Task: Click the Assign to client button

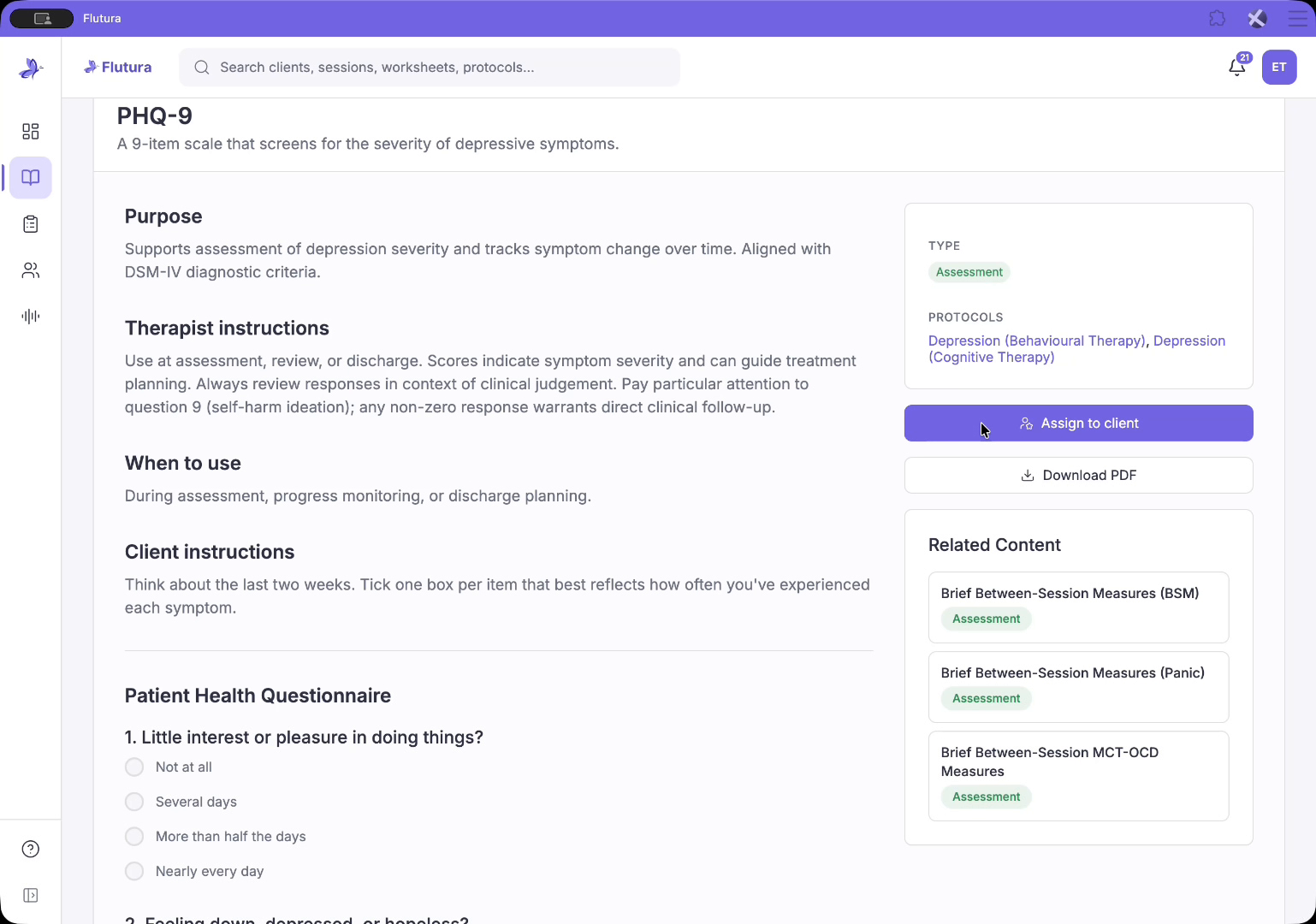Action: 1079,423
